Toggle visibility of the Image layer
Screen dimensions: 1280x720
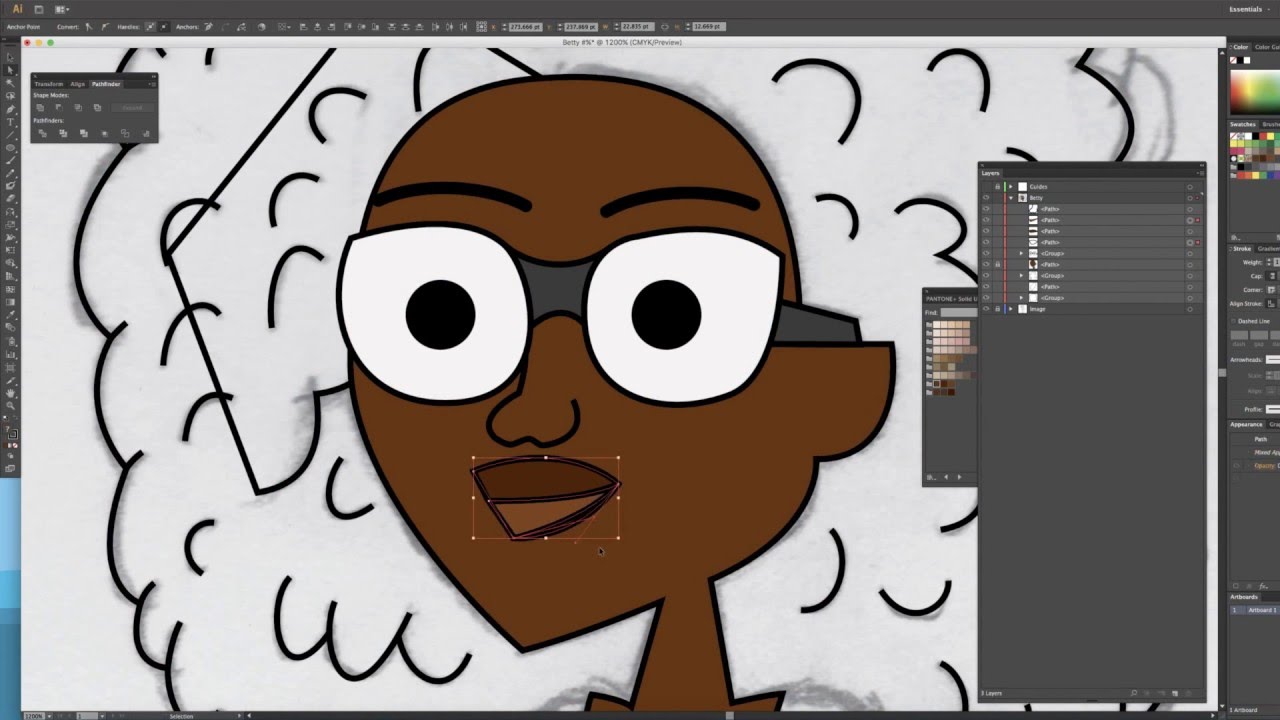click(x=986, y=309)
